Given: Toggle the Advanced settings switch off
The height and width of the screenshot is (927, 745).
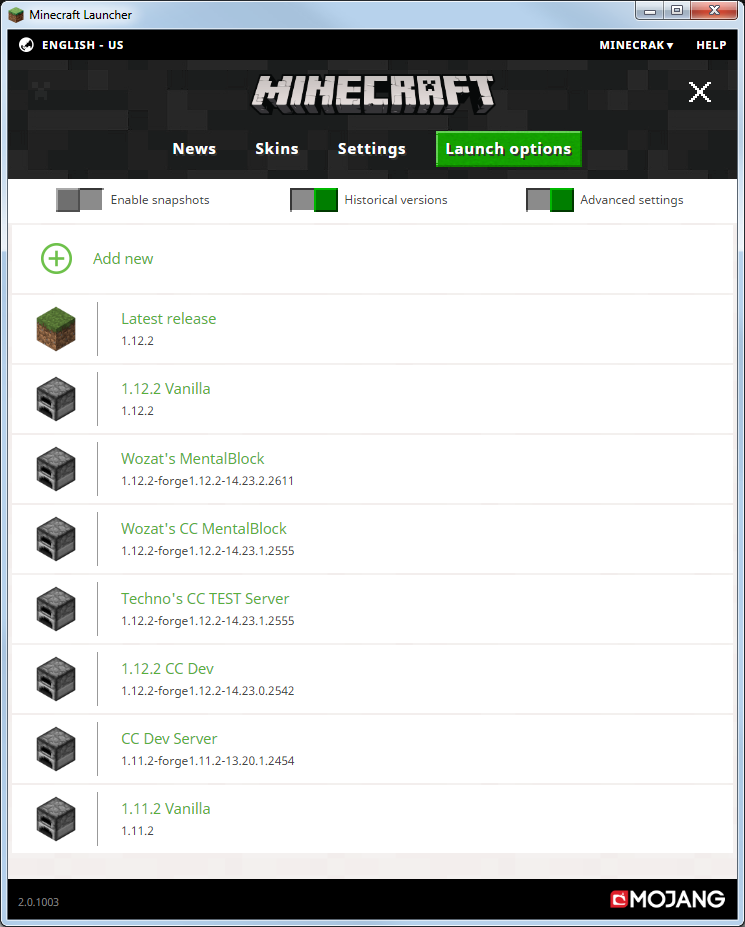Looking at the screenshot, I should 550,200.
